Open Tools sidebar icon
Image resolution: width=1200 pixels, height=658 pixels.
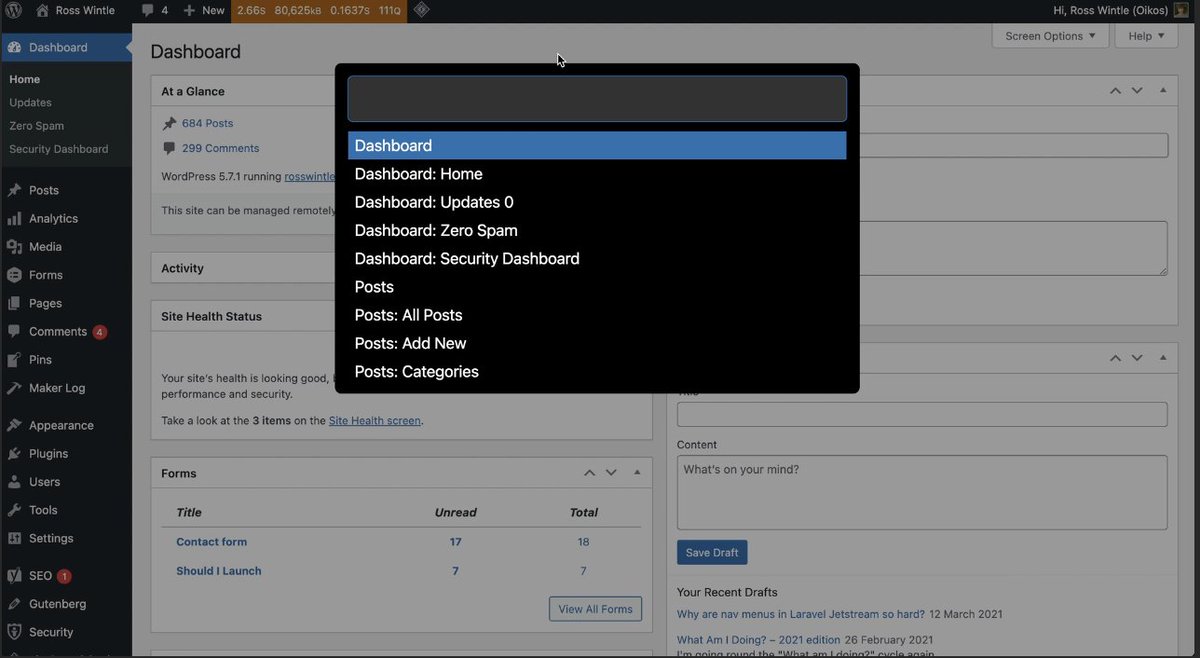14,510
